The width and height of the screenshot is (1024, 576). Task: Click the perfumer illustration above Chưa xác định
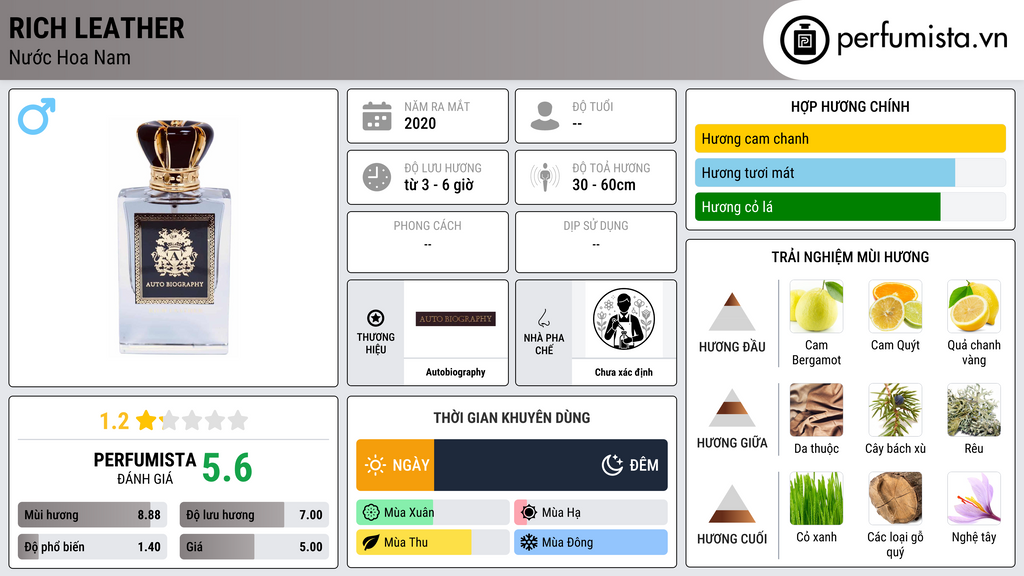click(x=624, y=319)
